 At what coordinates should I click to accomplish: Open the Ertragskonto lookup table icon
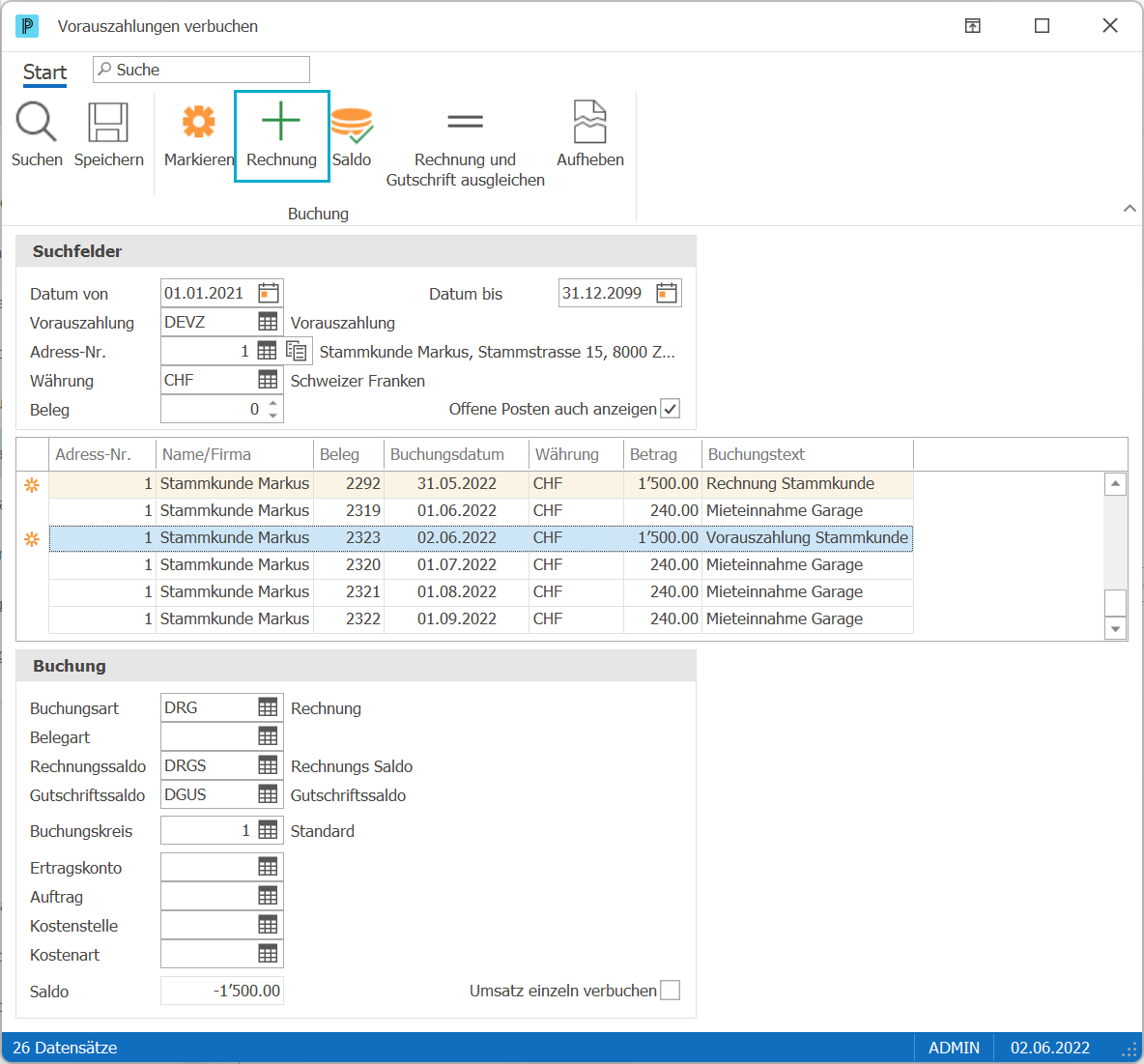coord(268,867)
